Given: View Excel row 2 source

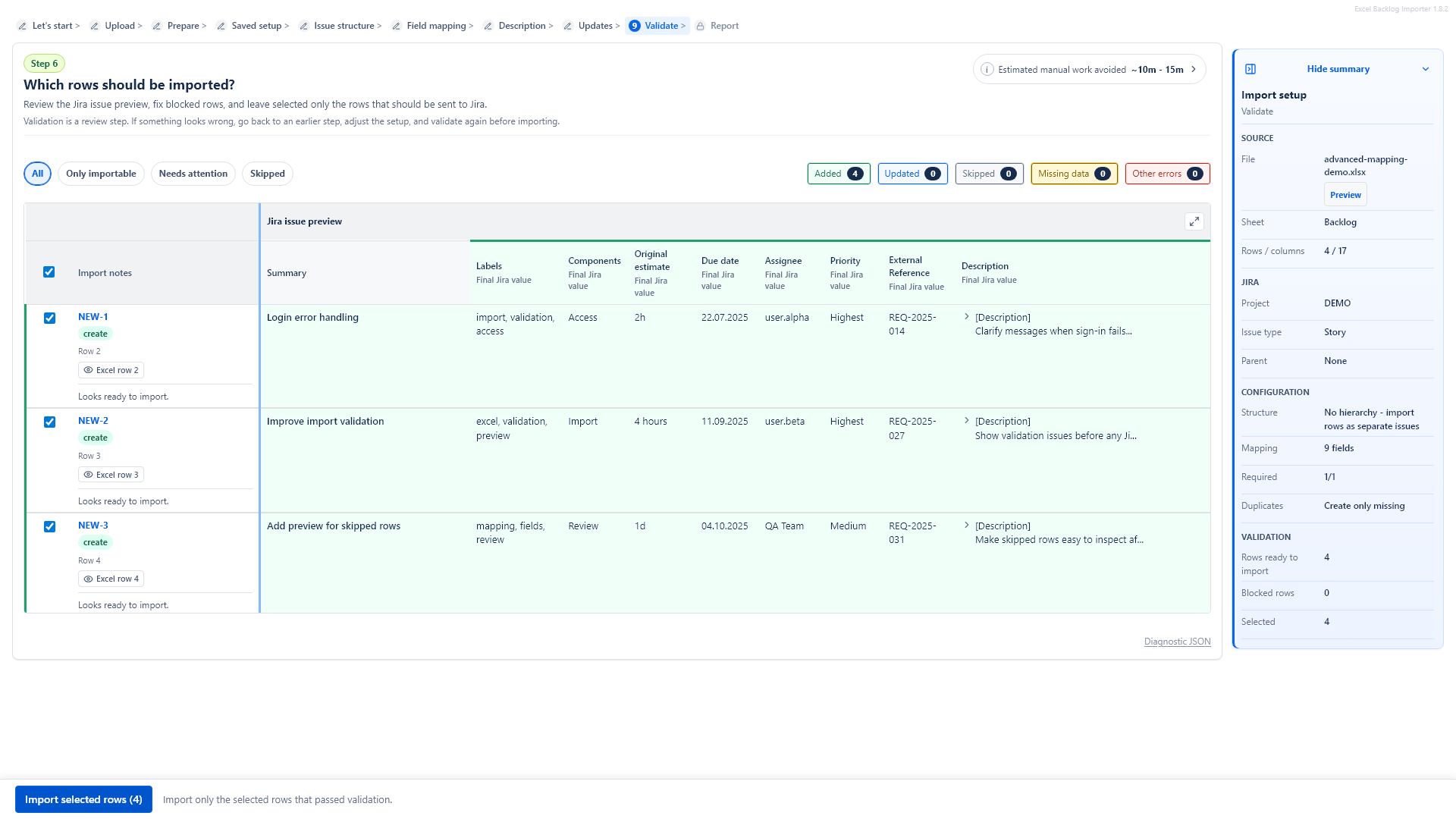Looking at the screenshot, I should pos(111,370).
